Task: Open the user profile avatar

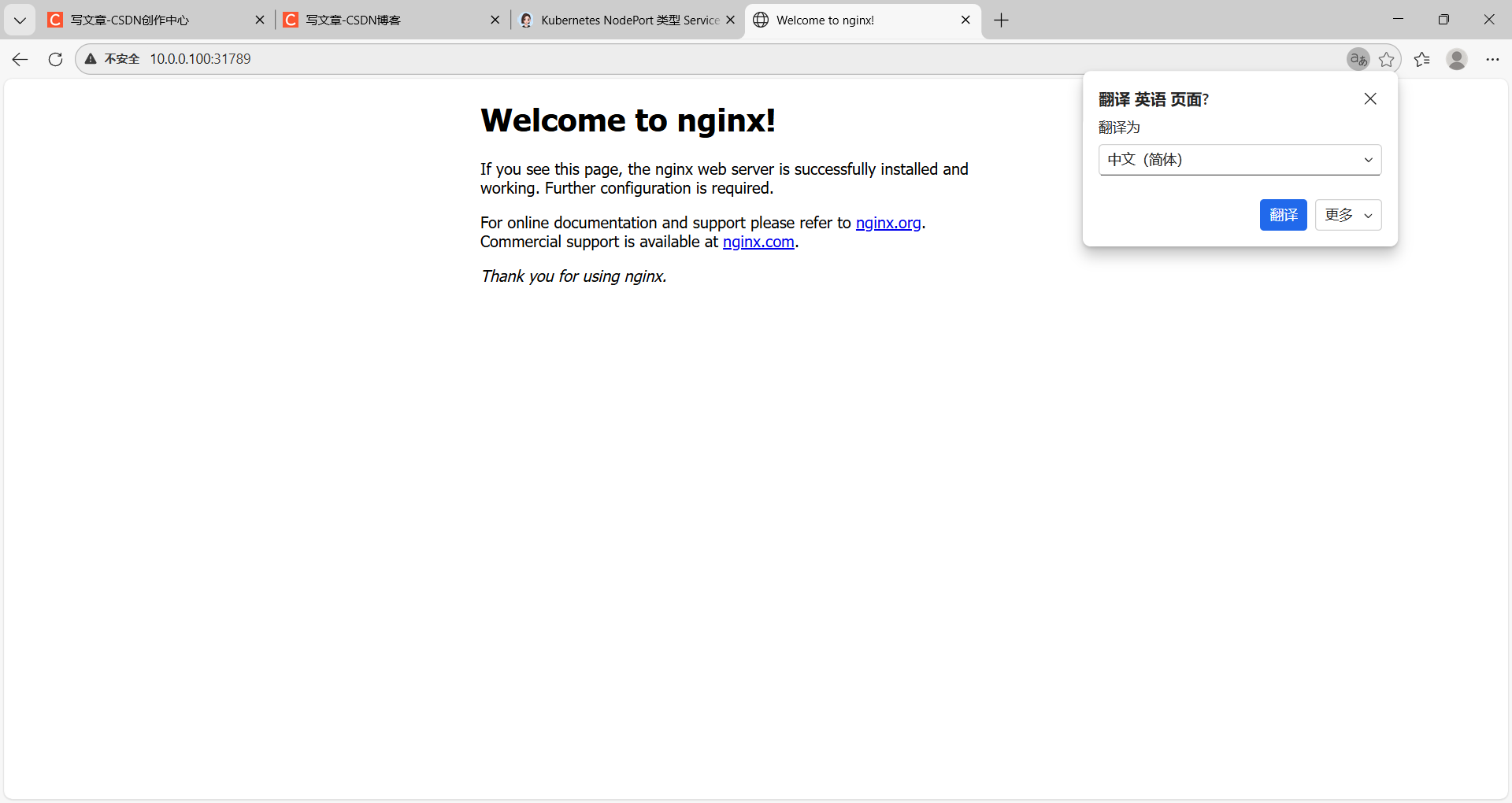Action: coord(1457,59)
